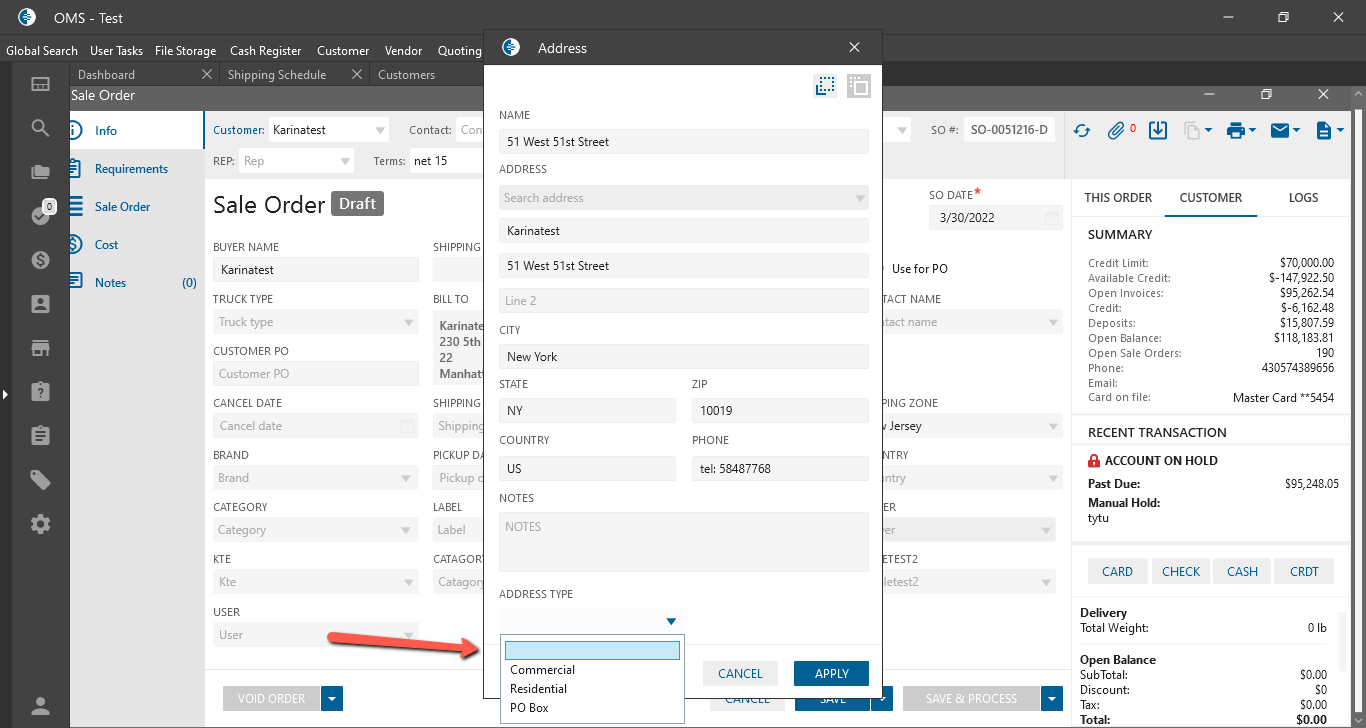Click the CARD payment button
Viewport: 1366px width, 728px height.
[x=1117, y=571]
